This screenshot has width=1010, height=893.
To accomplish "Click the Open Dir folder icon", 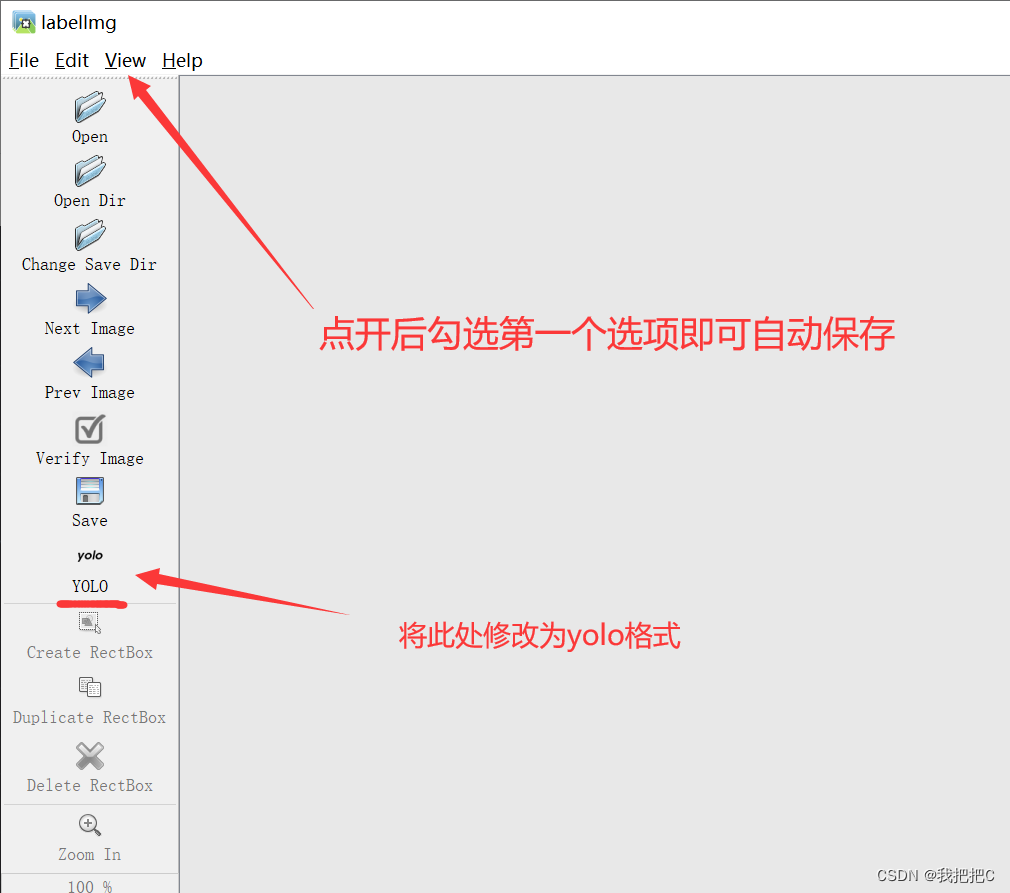I will [x=90, y=171].
